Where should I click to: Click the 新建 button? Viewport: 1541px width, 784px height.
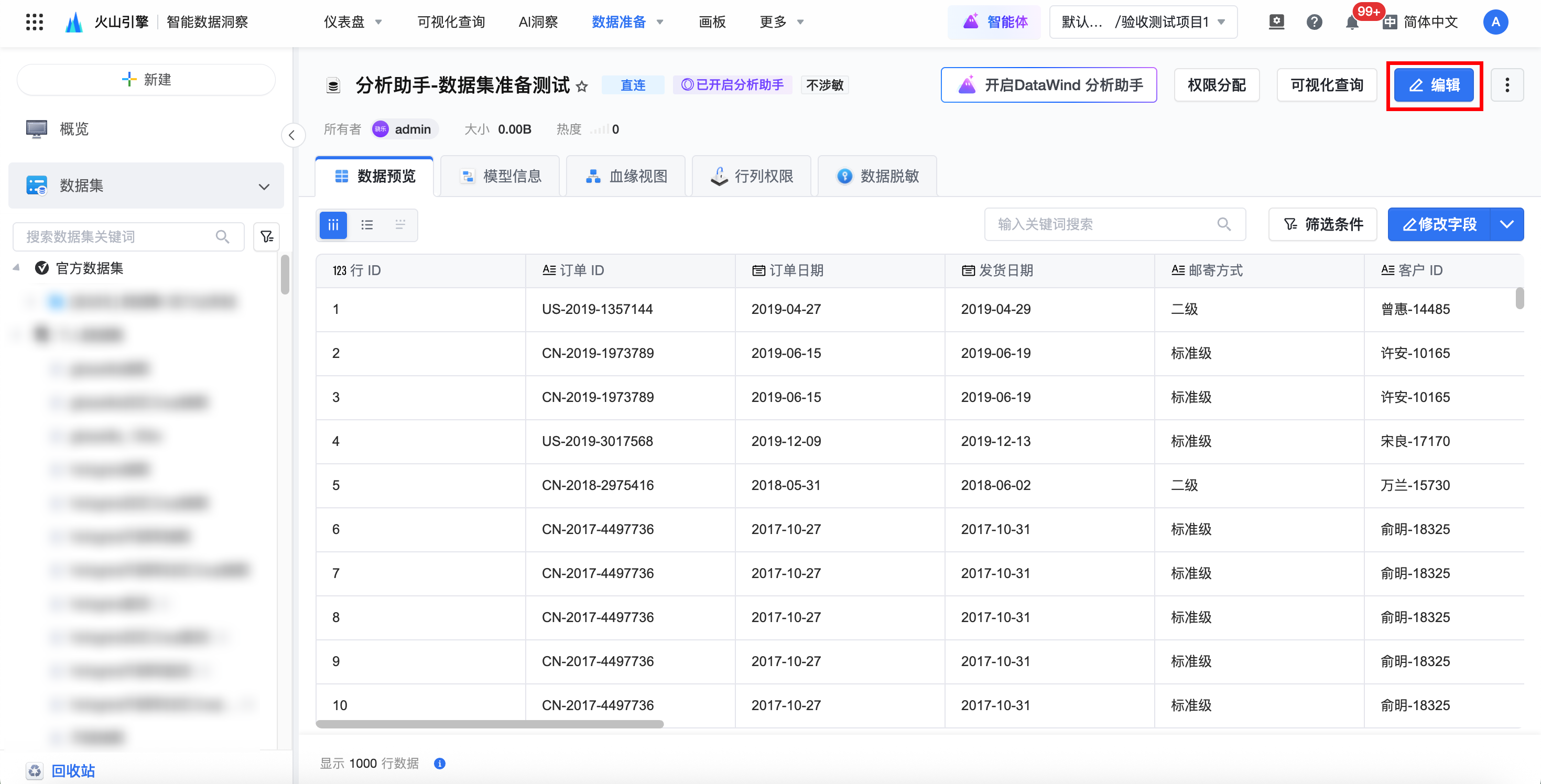147,80
